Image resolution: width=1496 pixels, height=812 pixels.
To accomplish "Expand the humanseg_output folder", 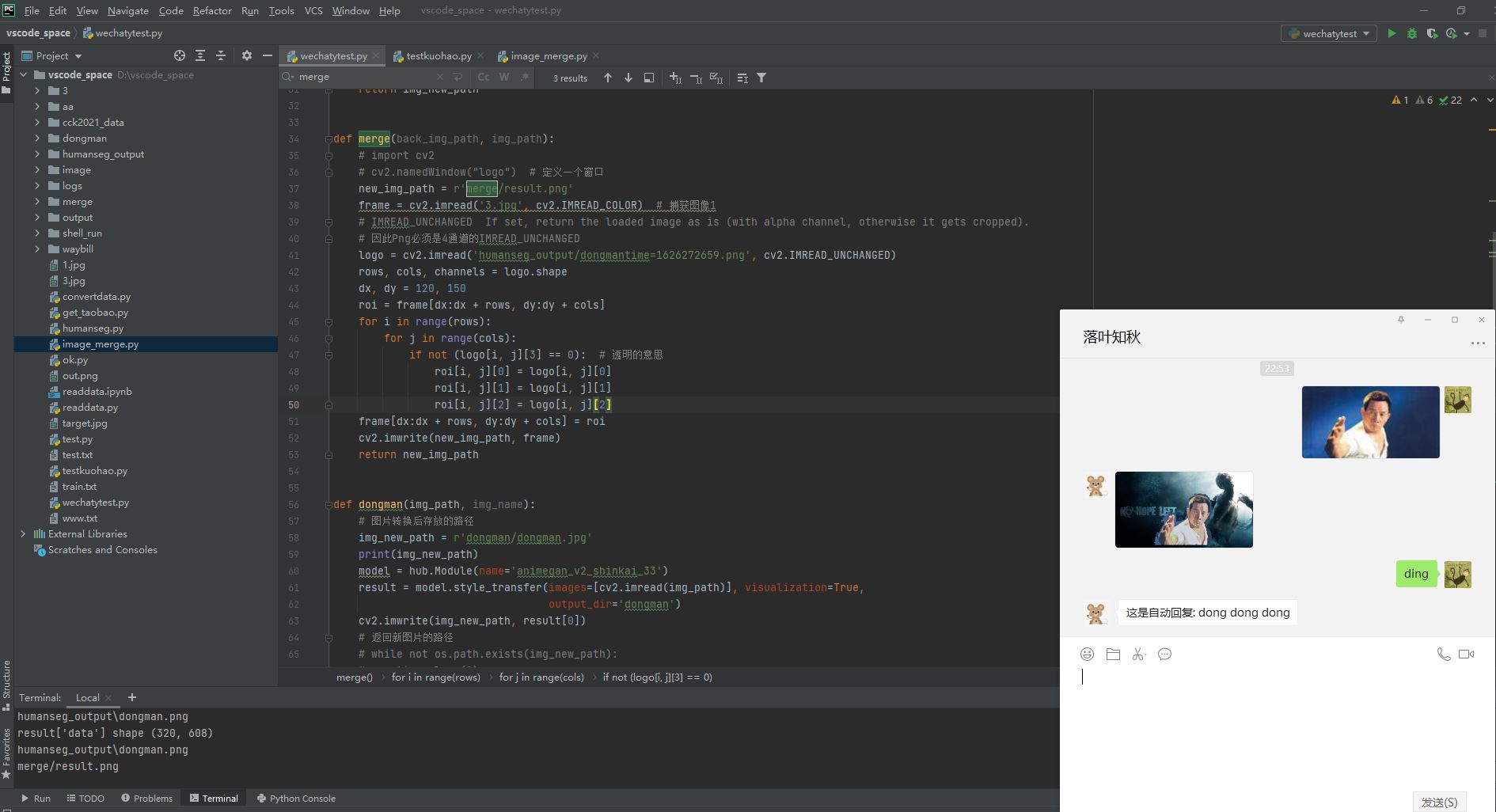I will pyautogui.click(x=37, y=154).
